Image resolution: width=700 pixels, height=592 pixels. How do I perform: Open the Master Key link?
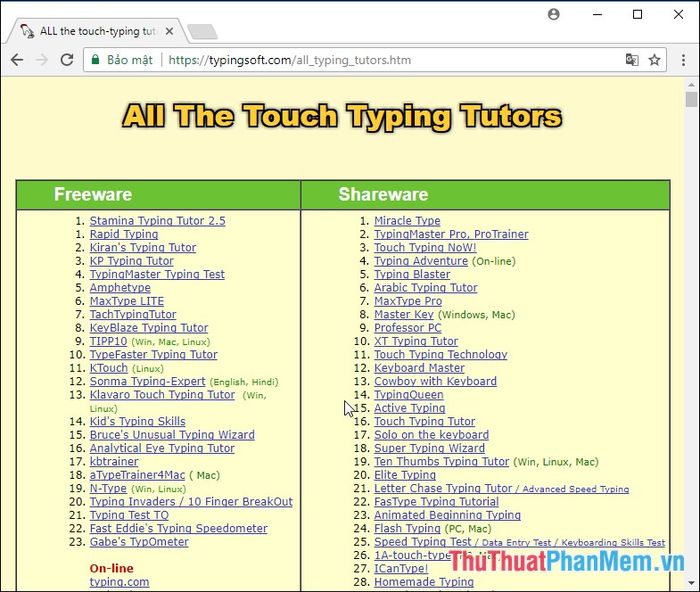404,314
